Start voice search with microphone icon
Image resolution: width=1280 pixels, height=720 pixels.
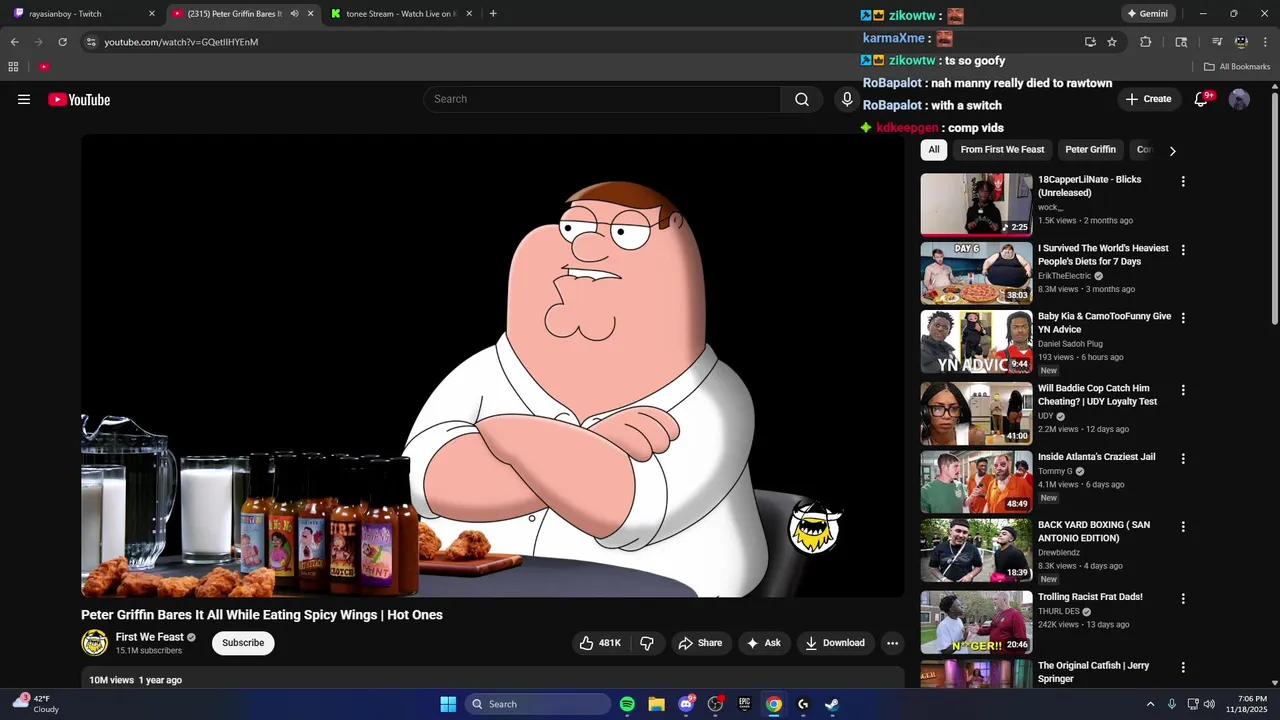(x=847, y=99)
